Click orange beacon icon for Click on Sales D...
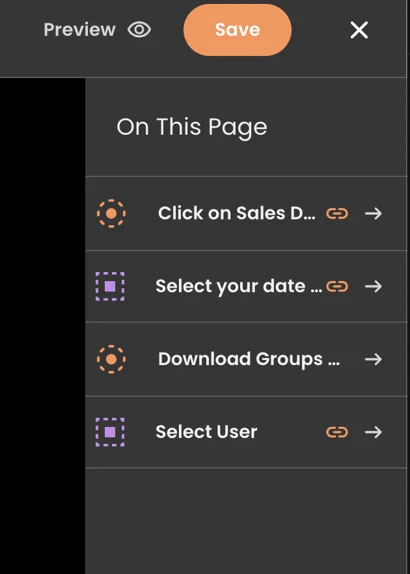410x574 pixels. click(x=111, y=213)
